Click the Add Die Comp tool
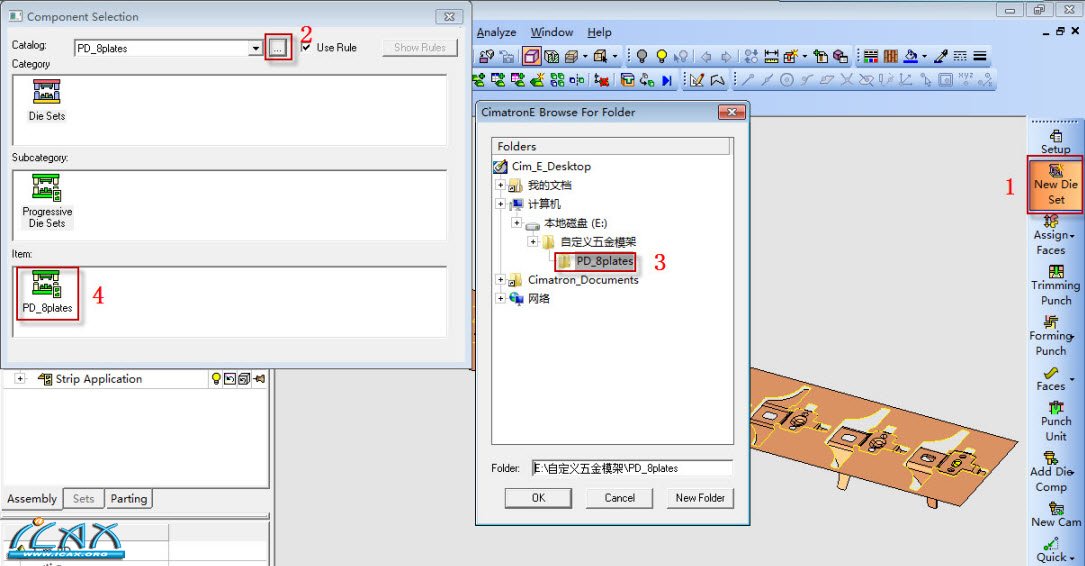The height and width of the screenshot is (566, 1085). 1051,472
